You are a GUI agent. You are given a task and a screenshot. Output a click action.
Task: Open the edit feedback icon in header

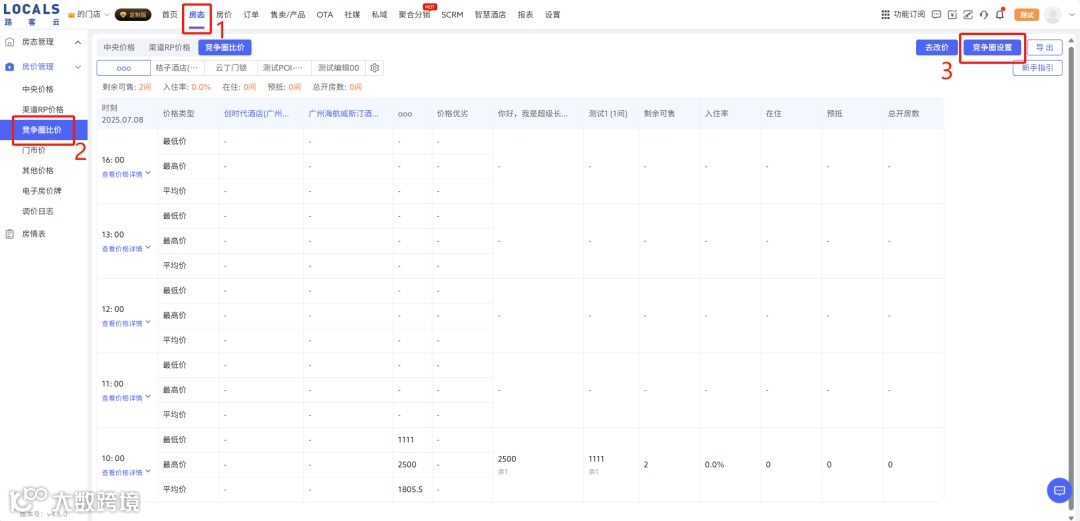coord(968,14)
